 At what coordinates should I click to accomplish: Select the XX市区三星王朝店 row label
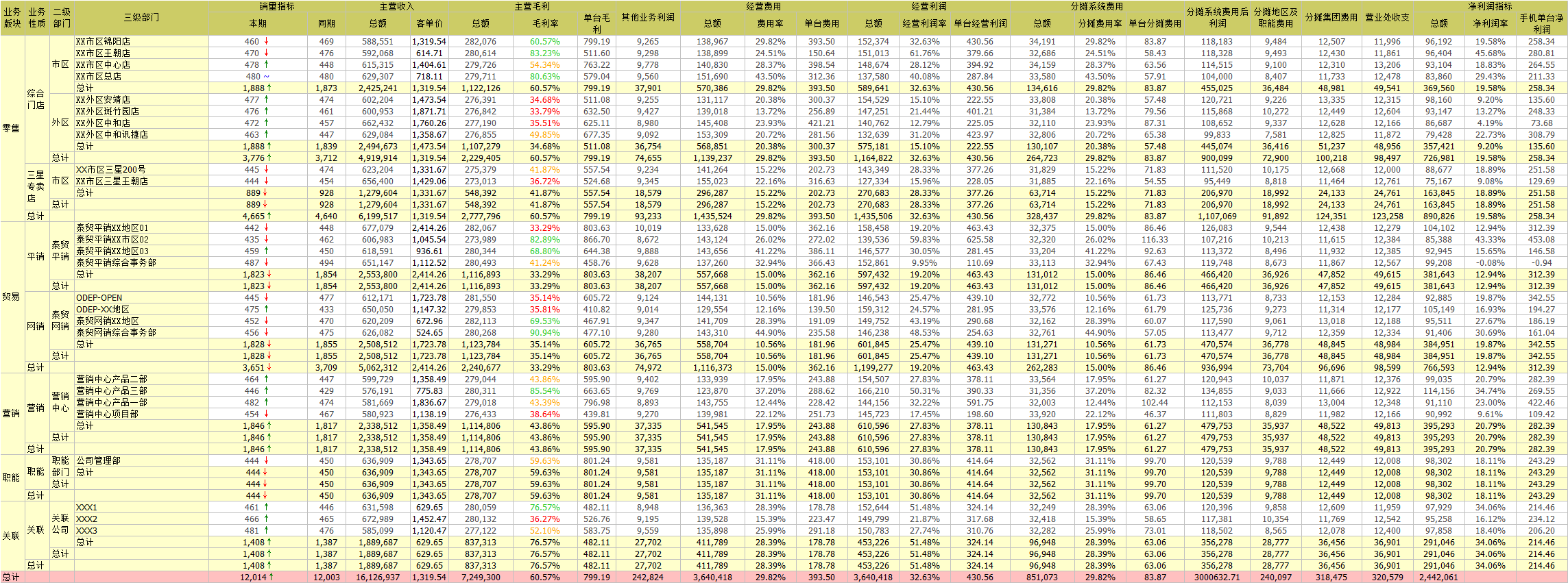coord(112,182)
